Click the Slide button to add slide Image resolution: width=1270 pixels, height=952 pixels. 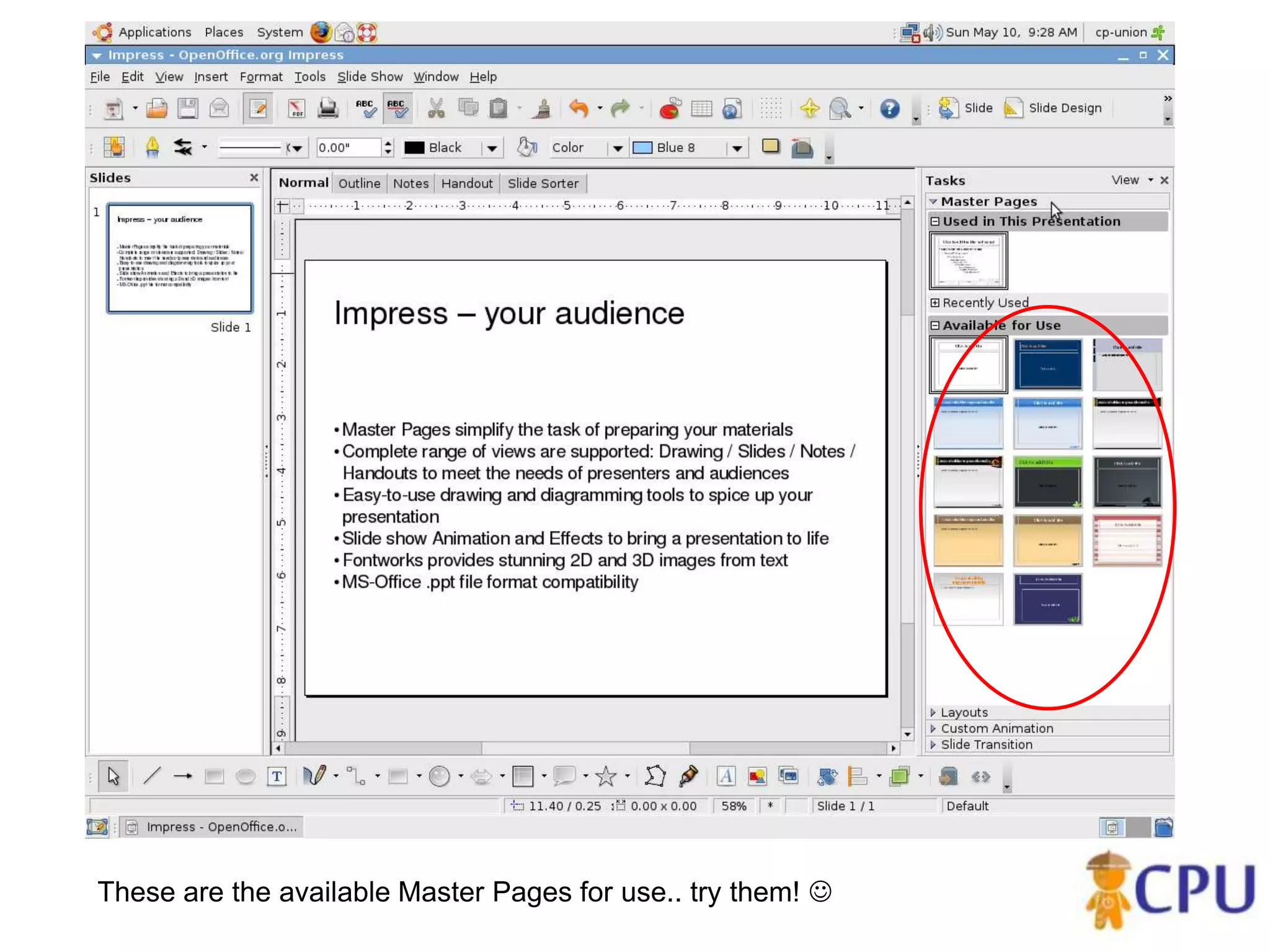pos(966,108)
